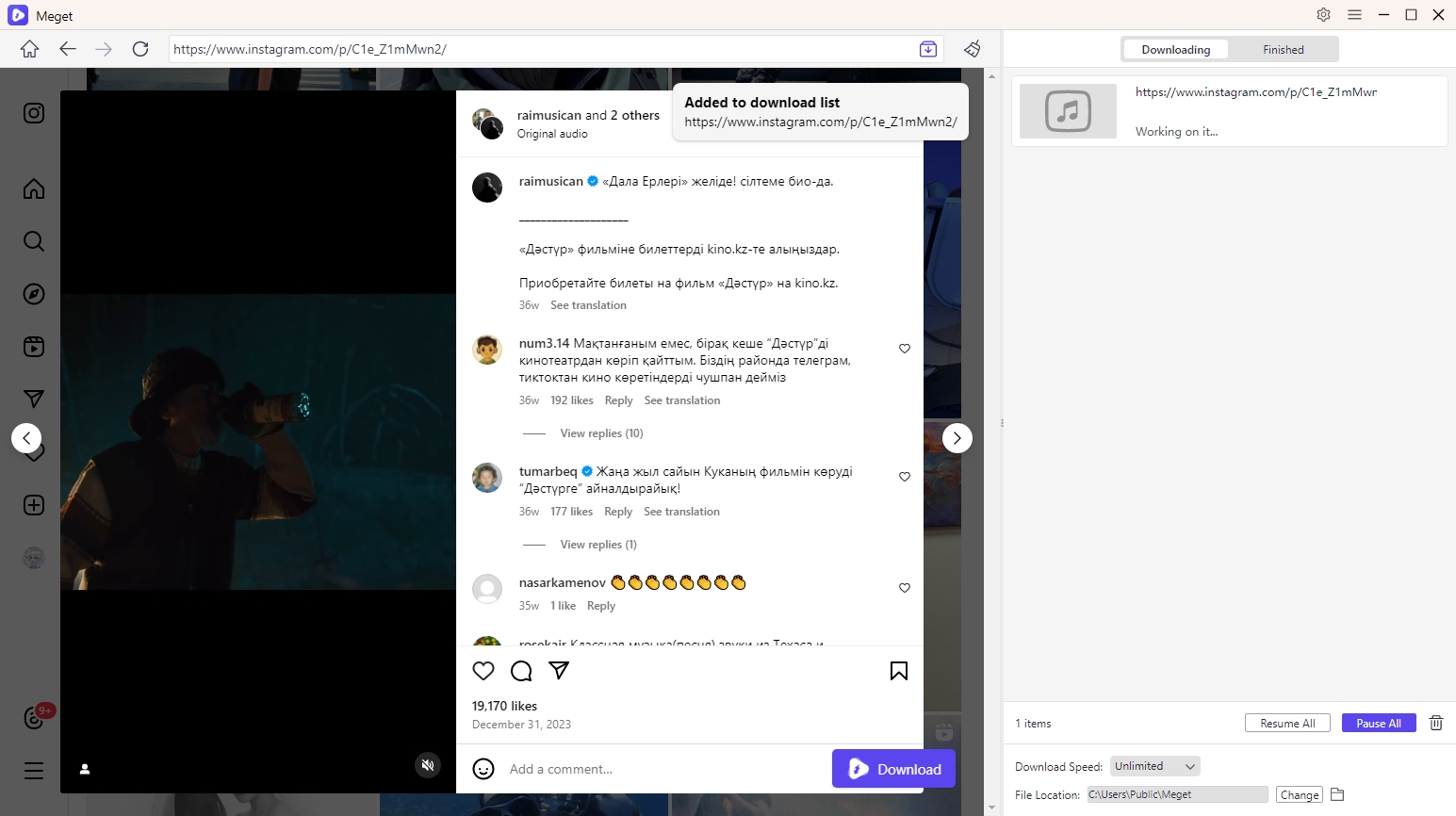Open Meget settings gear
The width and height of the screenshot is (1456, 816).
(1324, 14)
